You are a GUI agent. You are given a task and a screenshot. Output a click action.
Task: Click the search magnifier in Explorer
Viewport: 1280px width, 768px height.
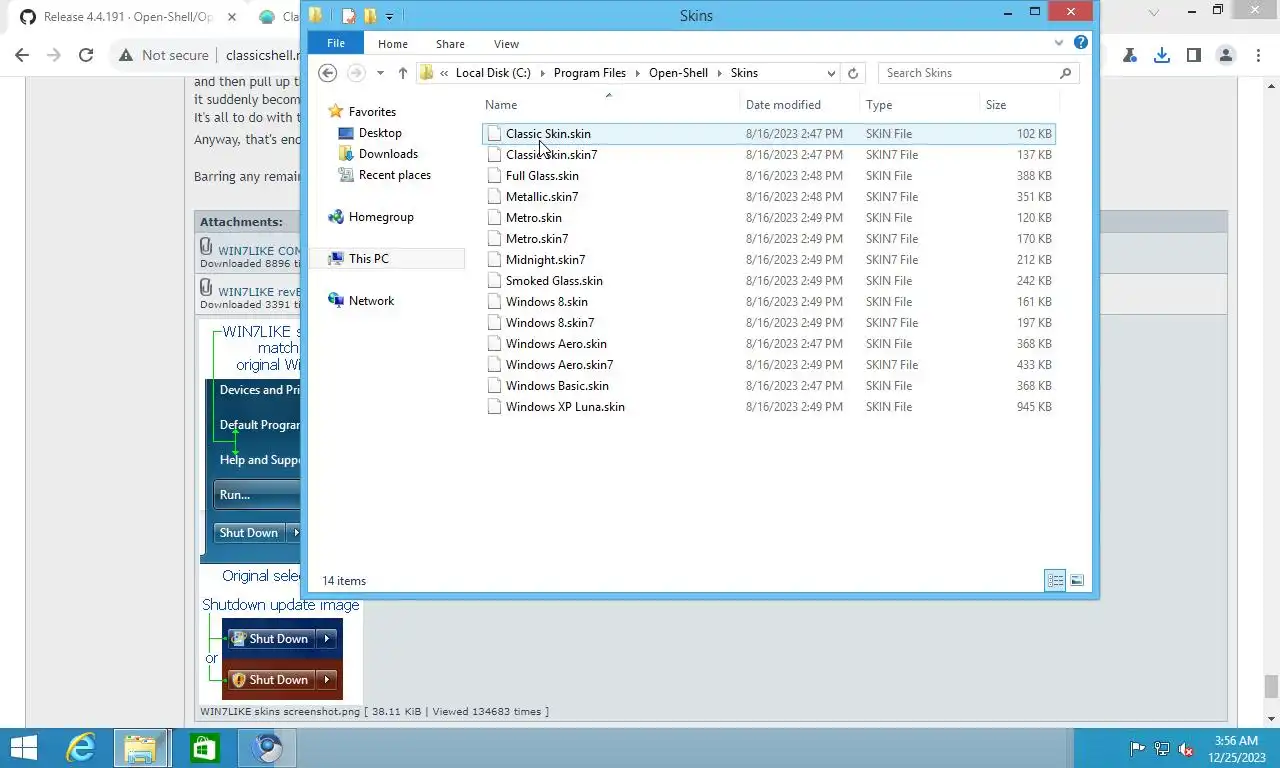(1065, 73)
